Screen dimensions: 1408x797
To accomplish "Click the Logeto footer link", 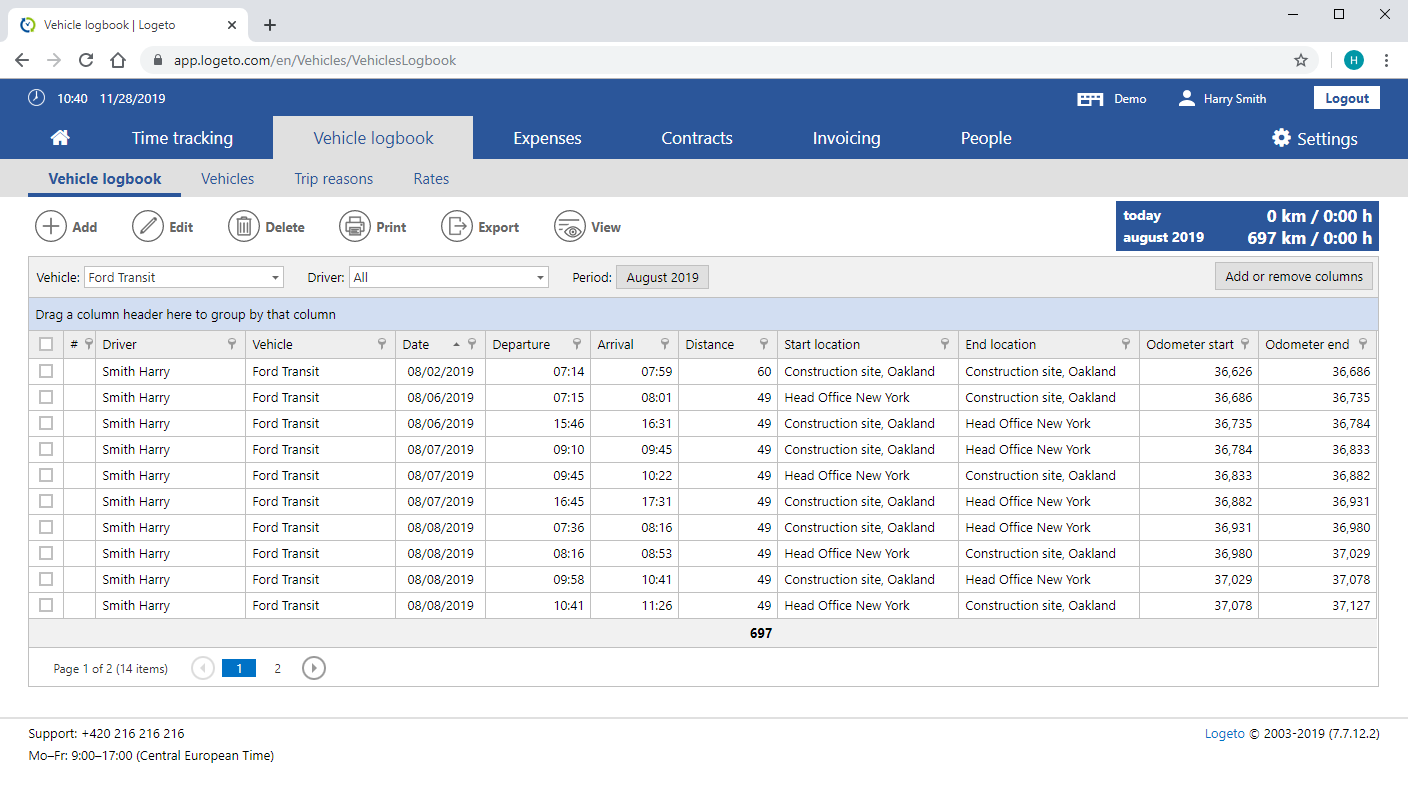I will point(1224,733).
